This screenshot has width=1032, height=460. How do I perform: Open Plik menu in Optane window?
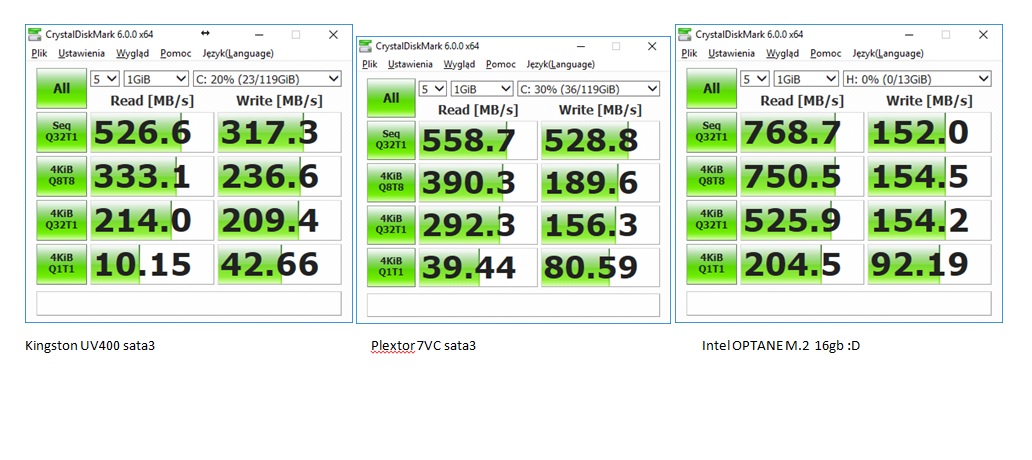689,53
